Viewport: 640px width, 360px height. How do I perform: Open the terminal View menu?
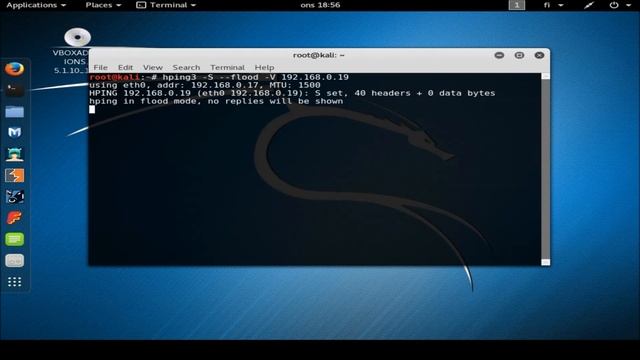(153, 67)
